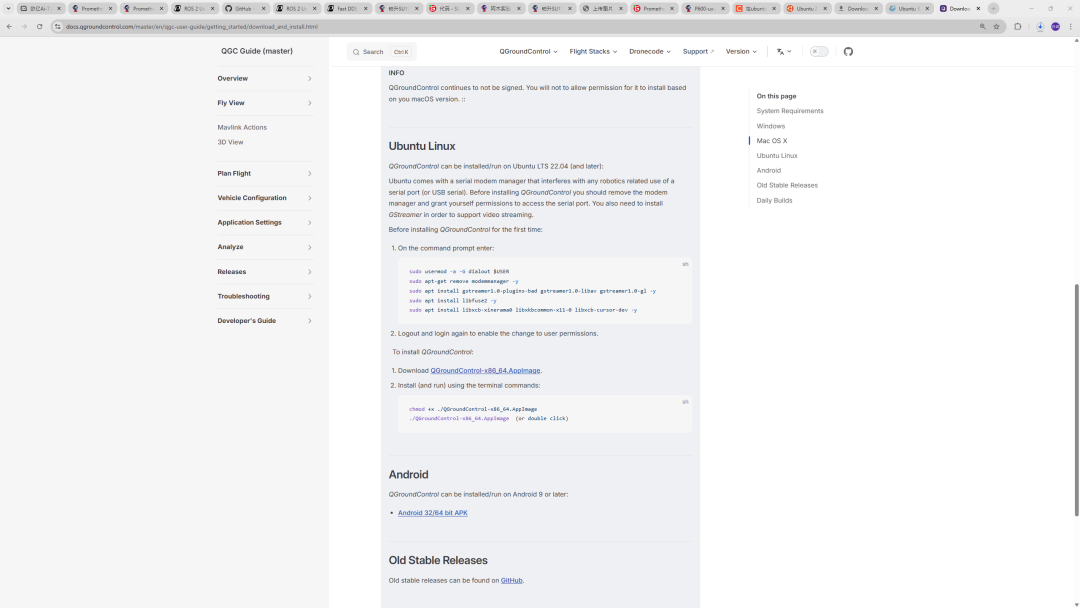Close the GitHub browser tab

(x=263, y=8)
